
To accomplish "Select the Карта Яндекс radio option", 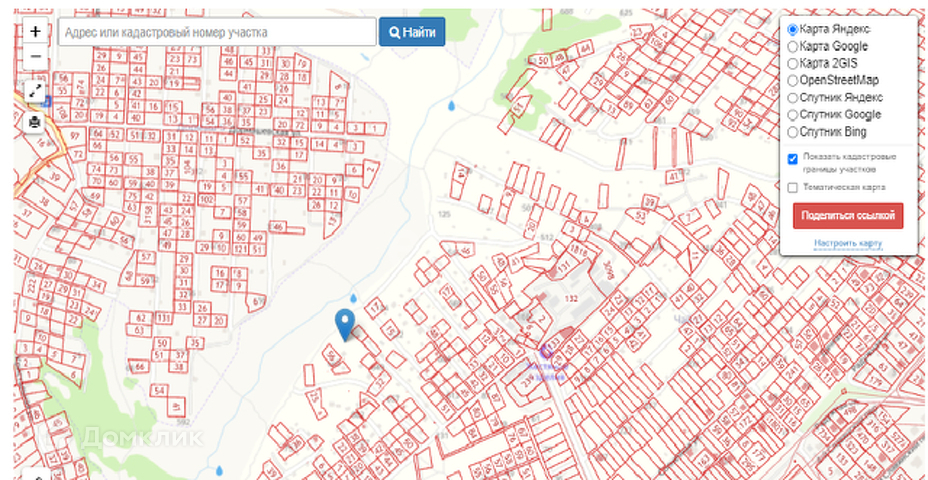I will coord(792,29).
